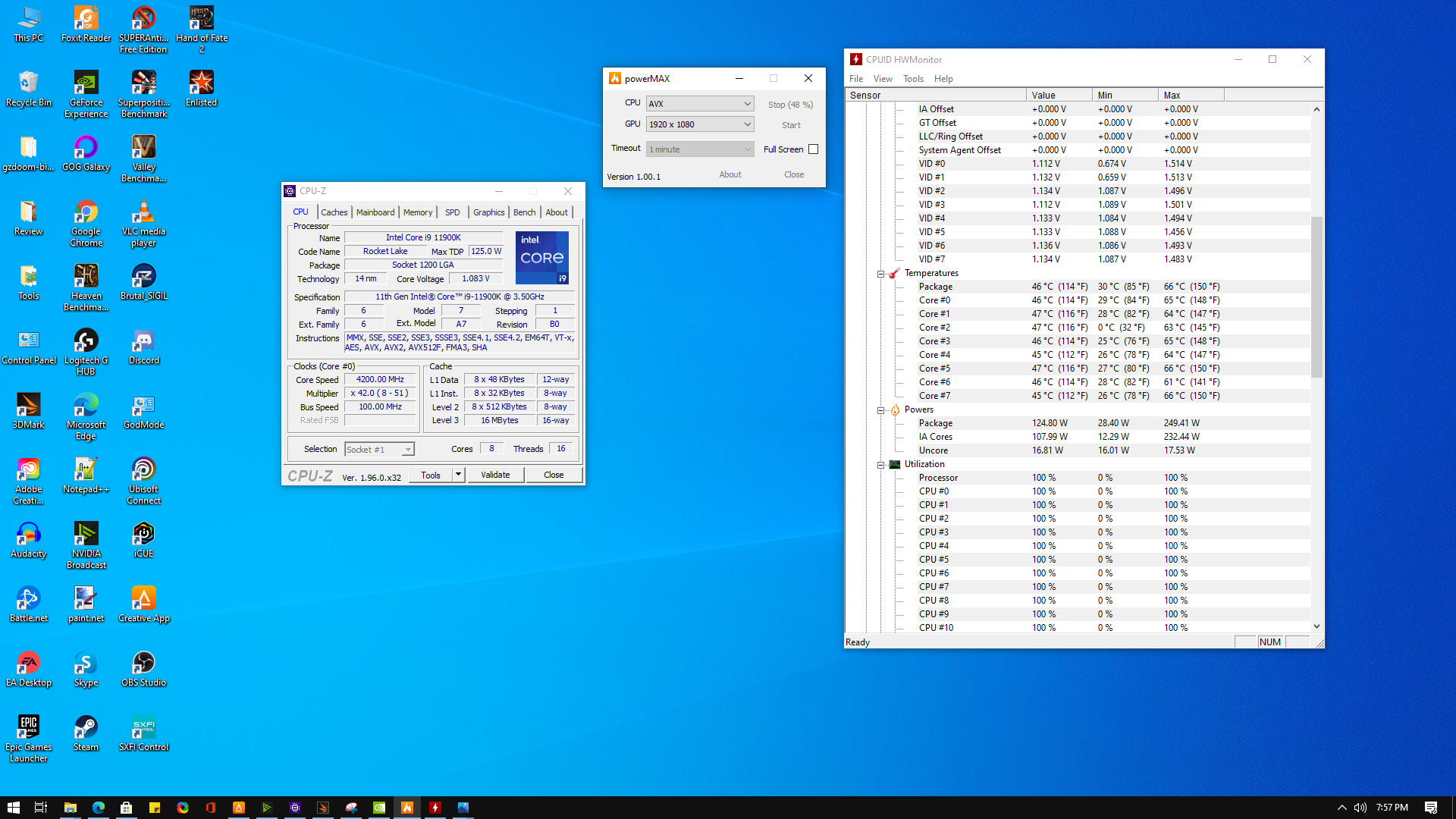Click the Validate button in CPU-Z
Screen dimensions: 1456x819
point(495,475)
